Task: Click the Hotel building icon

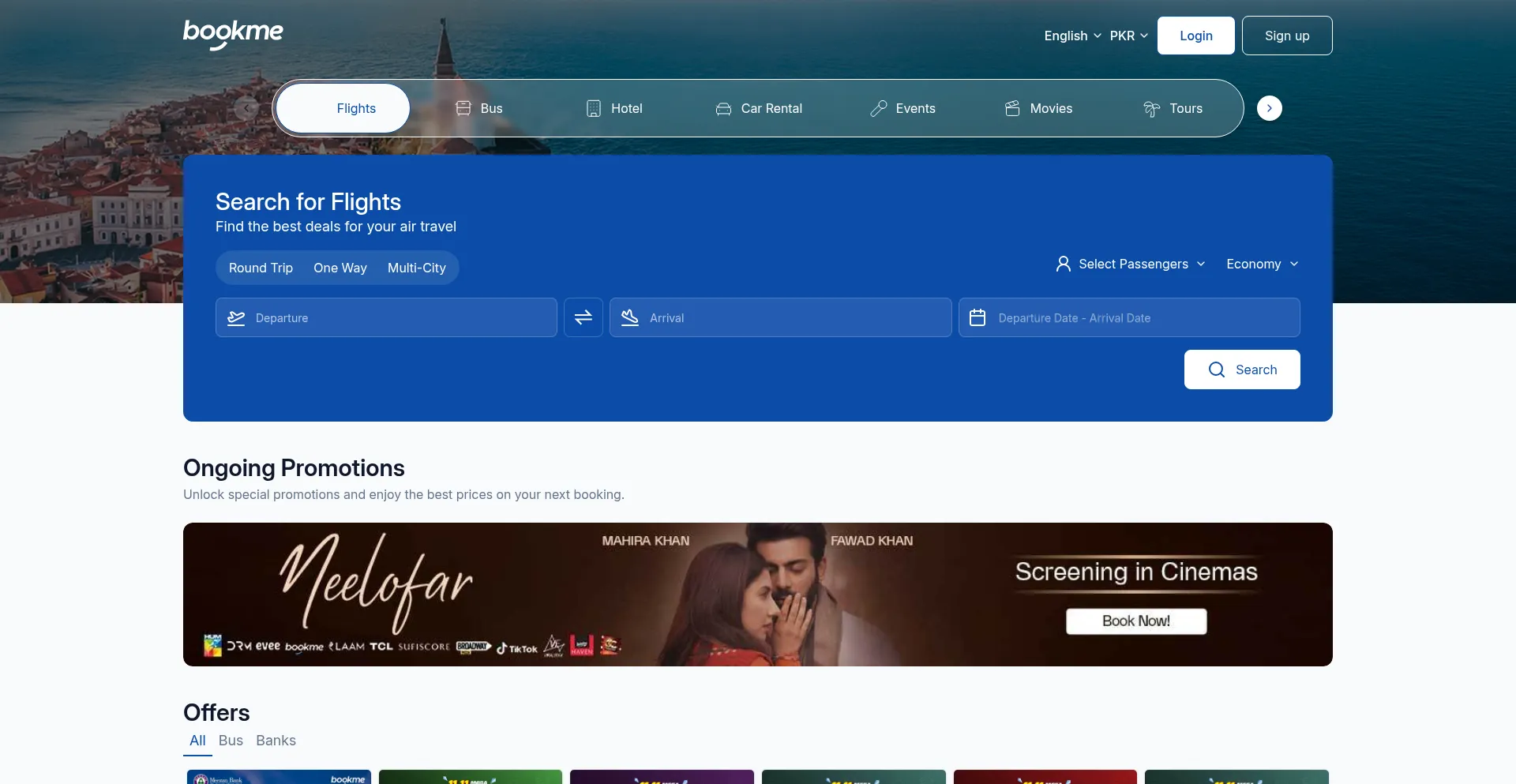Action: 594,108
